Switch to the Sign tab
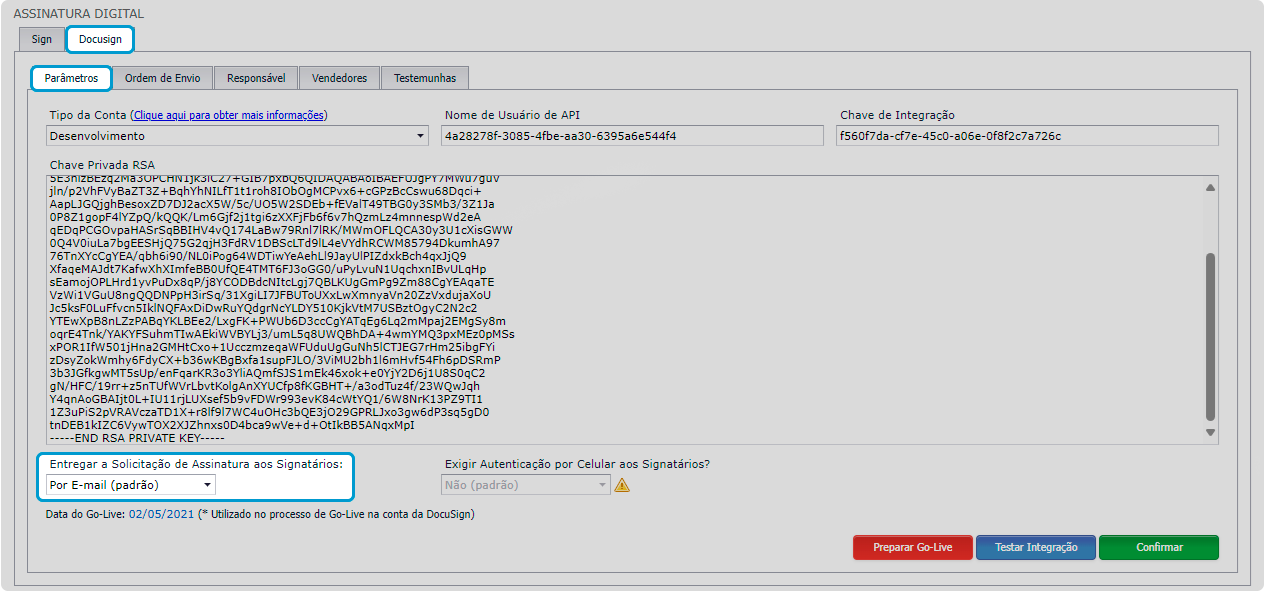Image resolution: width=1265 pixels, height=593 pixels. tap(41, 40)
